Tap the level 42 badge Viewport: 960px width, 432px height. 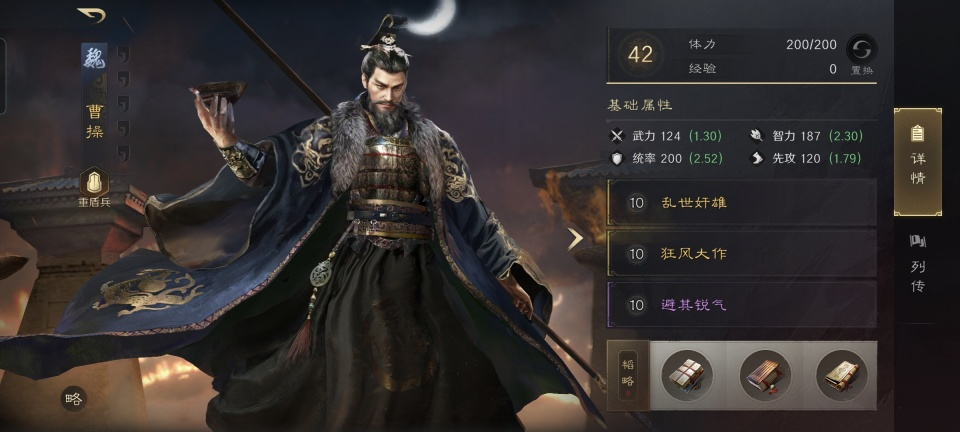(x=640, y=55)
